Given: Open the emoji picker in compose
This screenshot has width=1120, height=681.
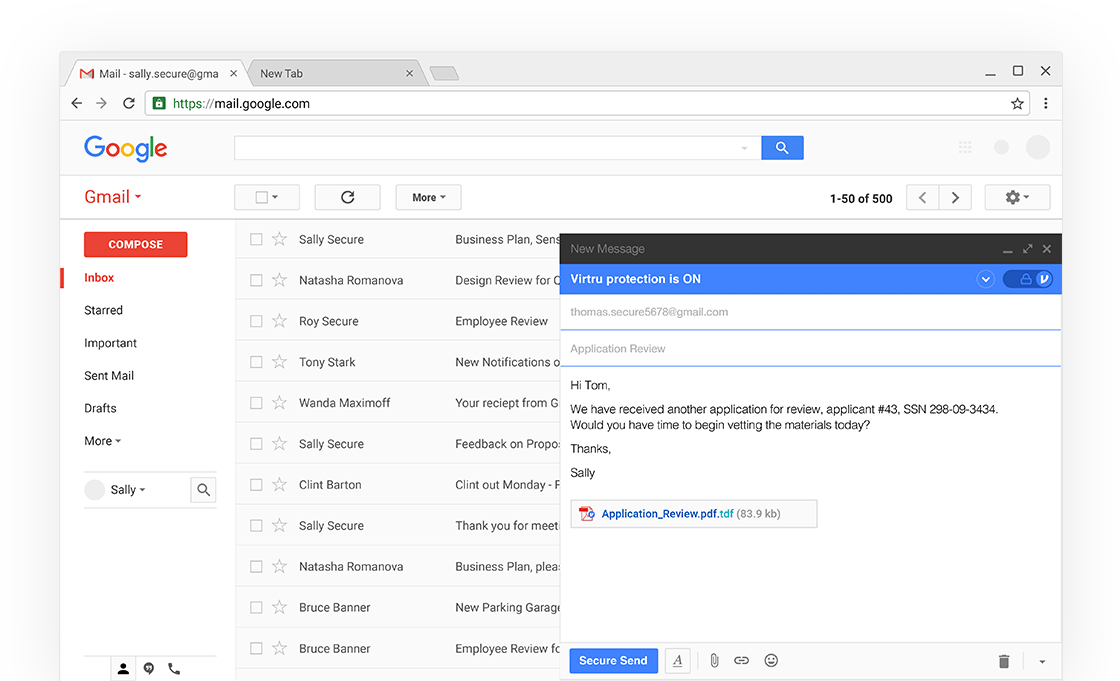Looking at the screenshot, I should [771, 660].
